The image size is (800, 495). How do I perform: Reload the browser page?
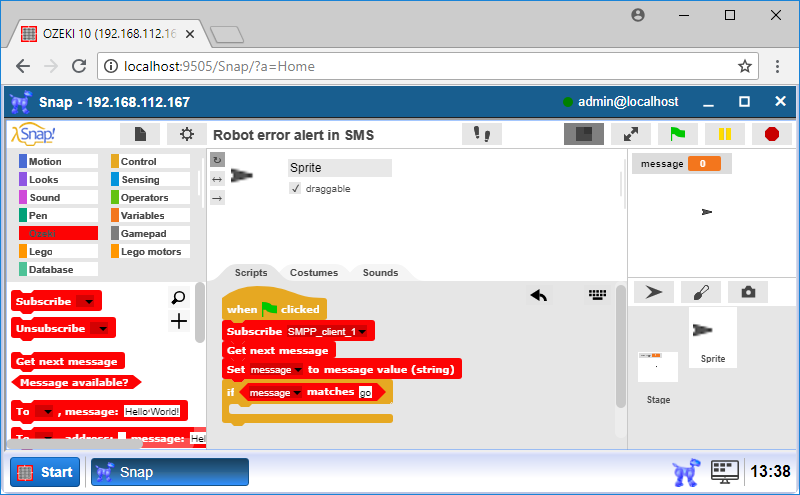[79, 66]
